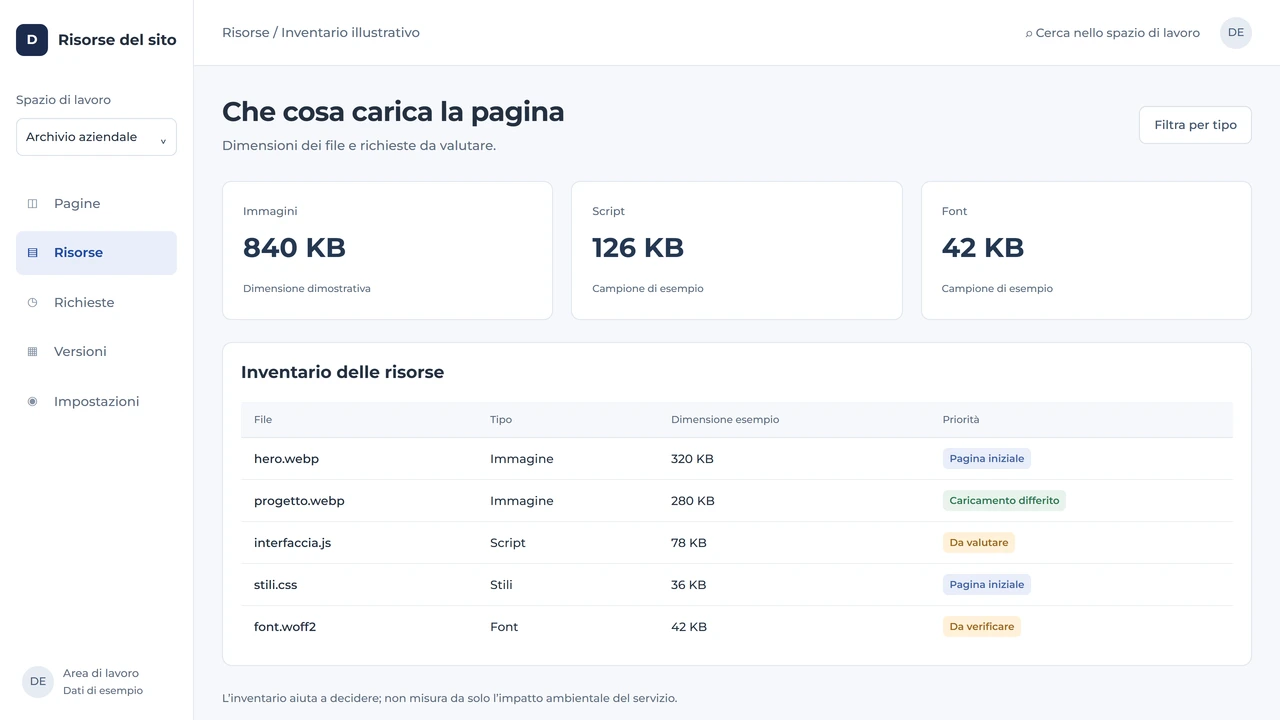Open the Immagini 840 KB card
Viewport: 1280px width, 720px height.
pos(387,250)
